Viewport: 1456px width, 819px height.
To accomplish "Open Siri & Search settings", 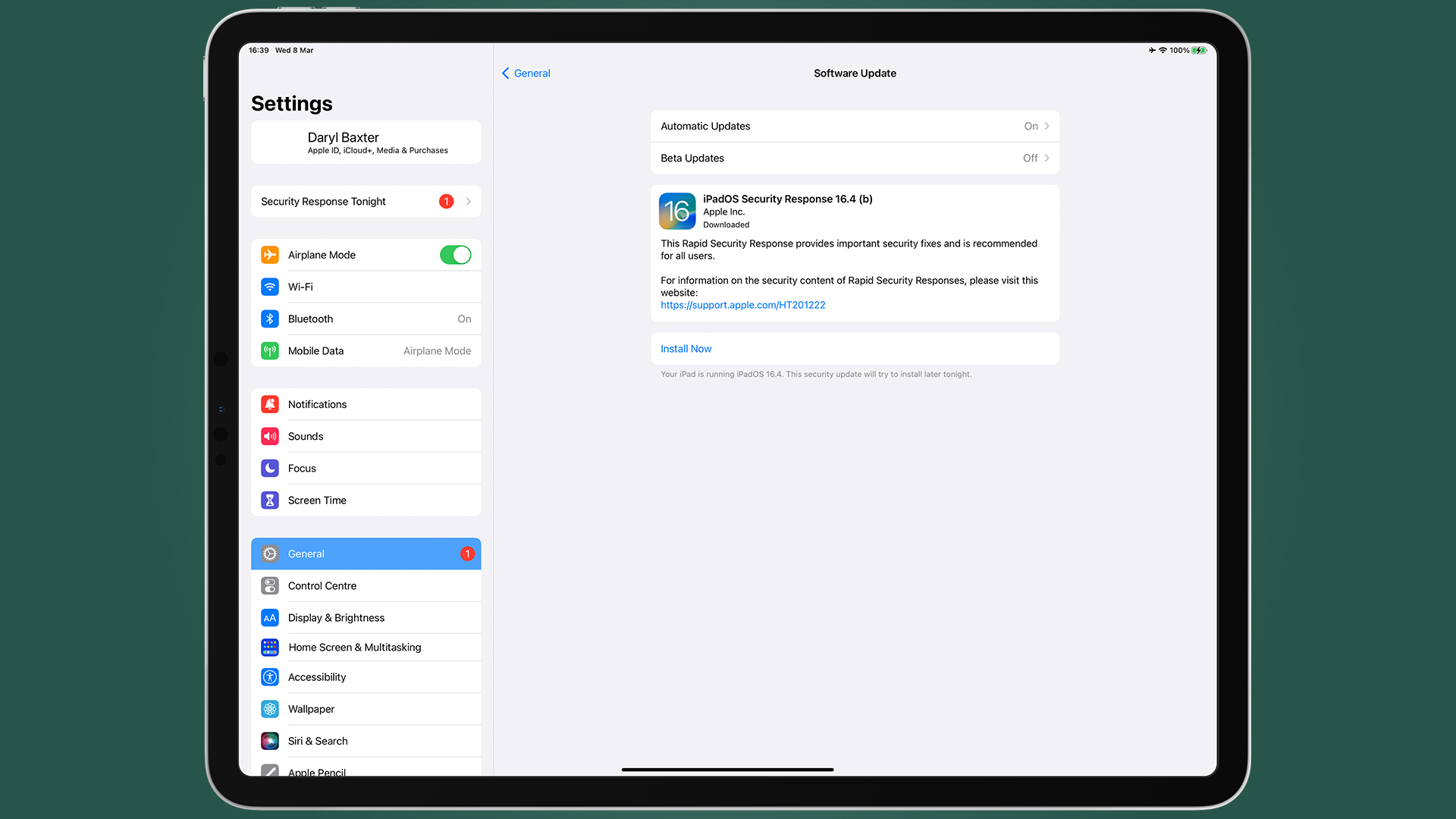I will 366,740.
